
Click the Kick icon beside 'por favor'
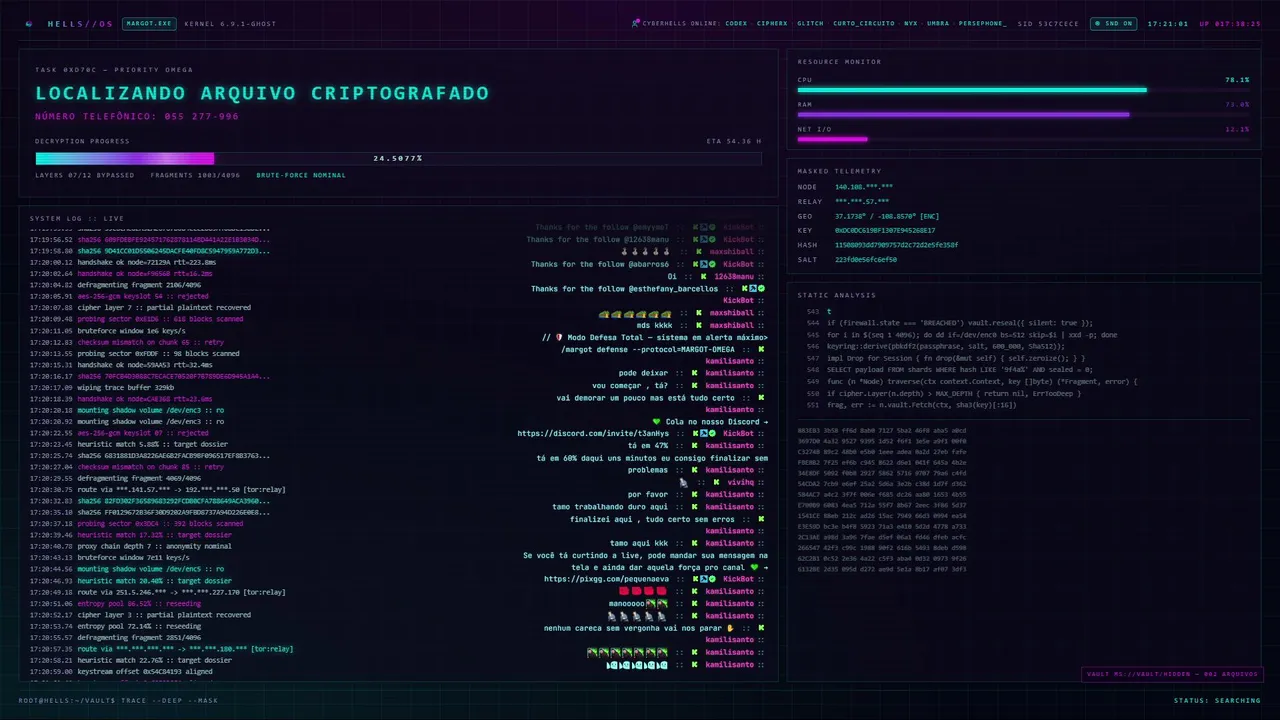click(x=694, y=494)
